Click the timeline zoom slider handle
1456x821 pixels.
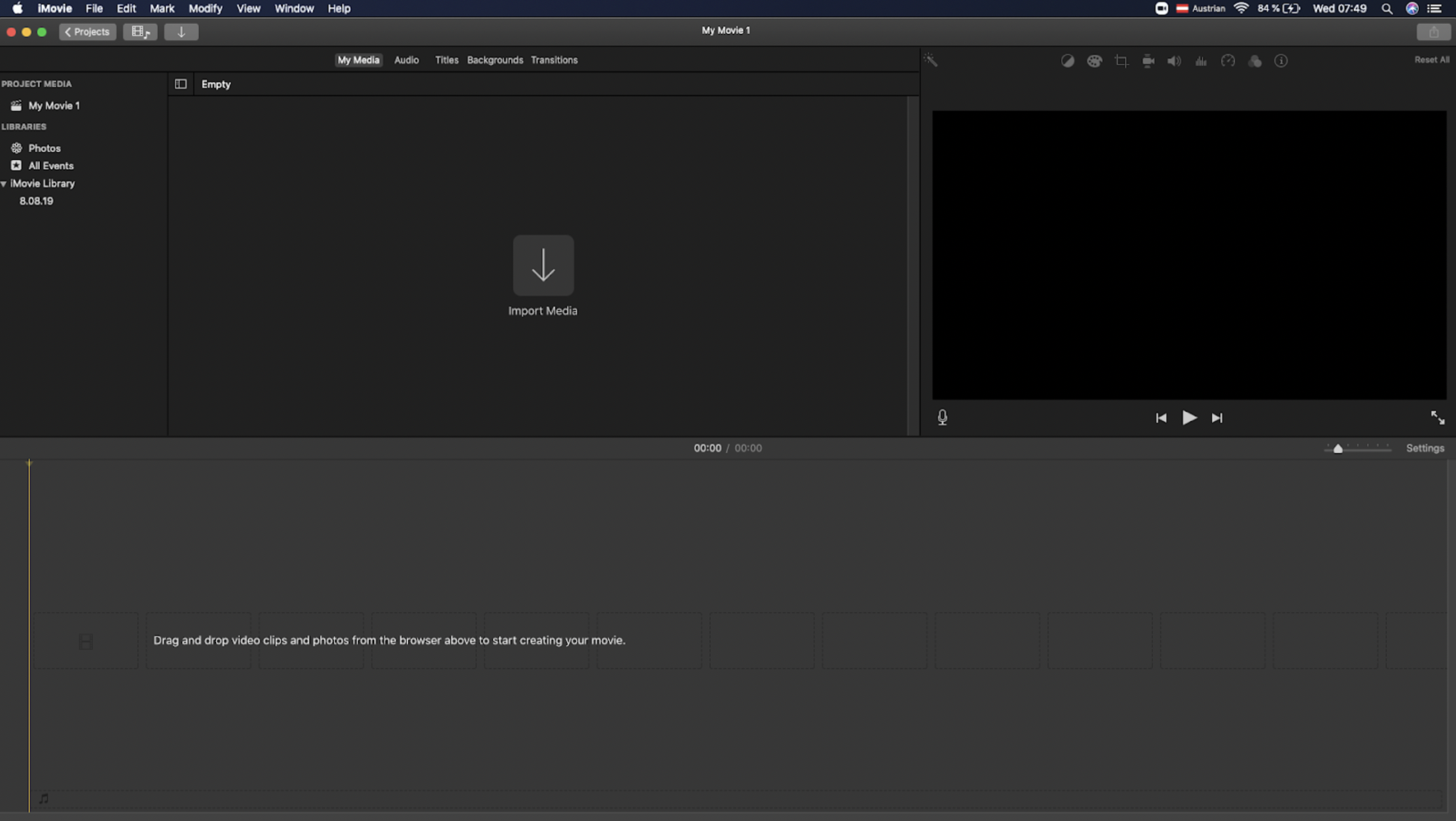click(1338, 448)
